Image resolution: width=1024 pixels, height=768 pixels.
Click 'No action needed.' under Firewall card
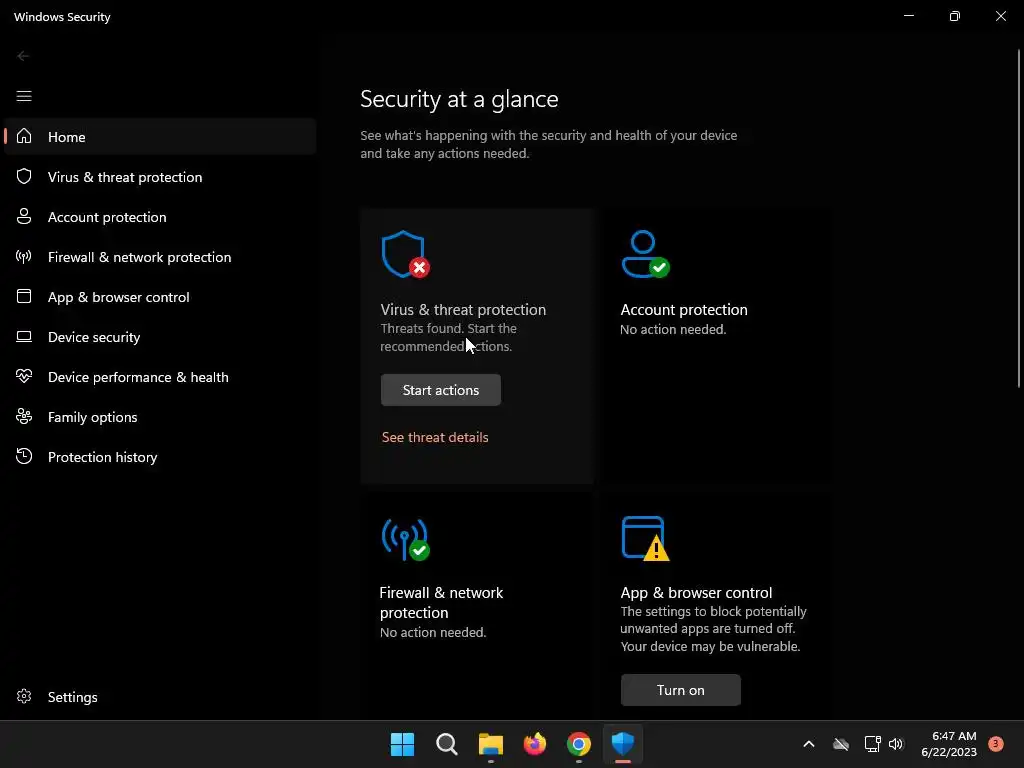click(x=433, y=632)
